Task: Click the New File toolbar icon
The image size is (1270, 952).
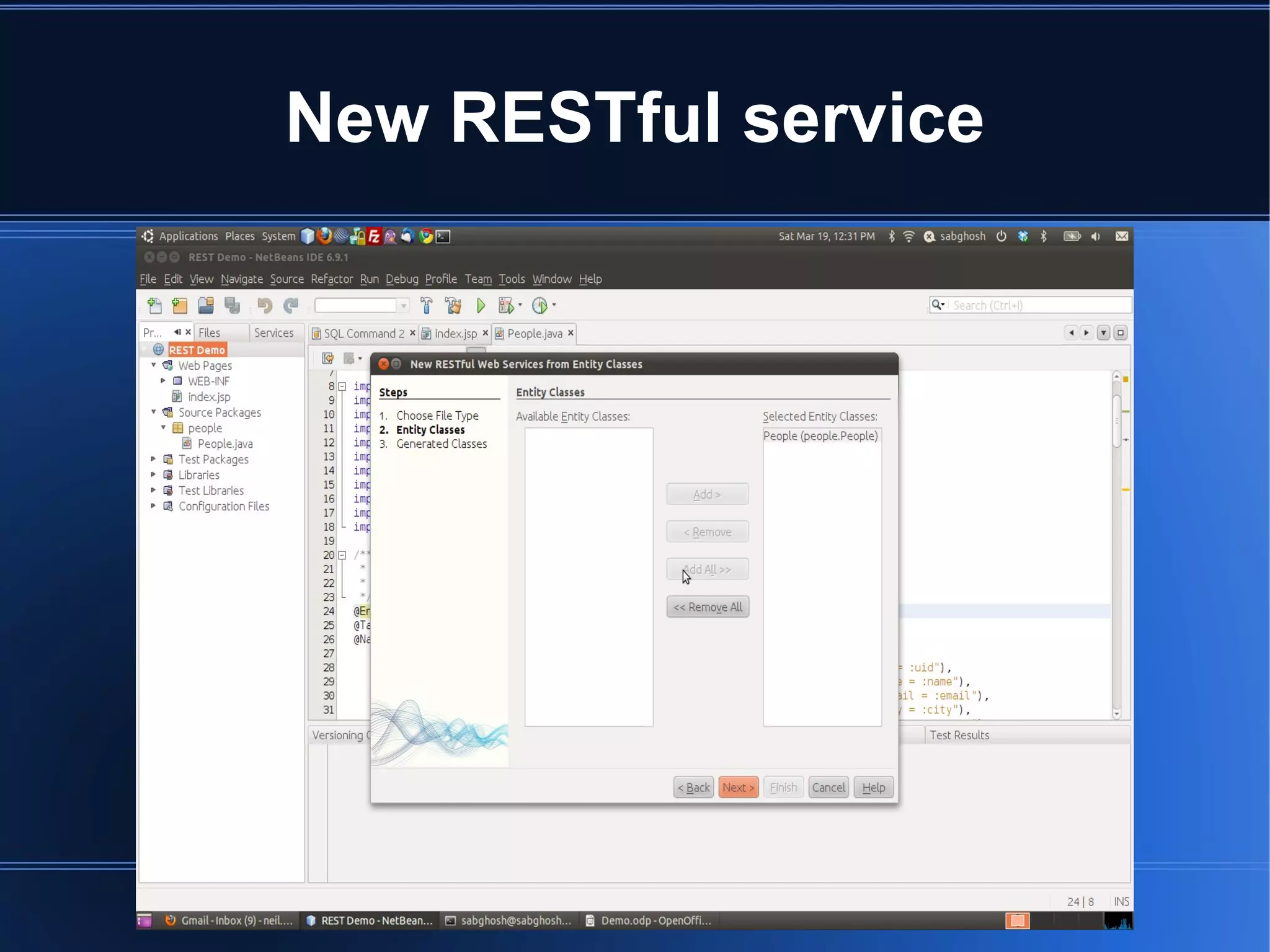Action: (x=154, y=305)
